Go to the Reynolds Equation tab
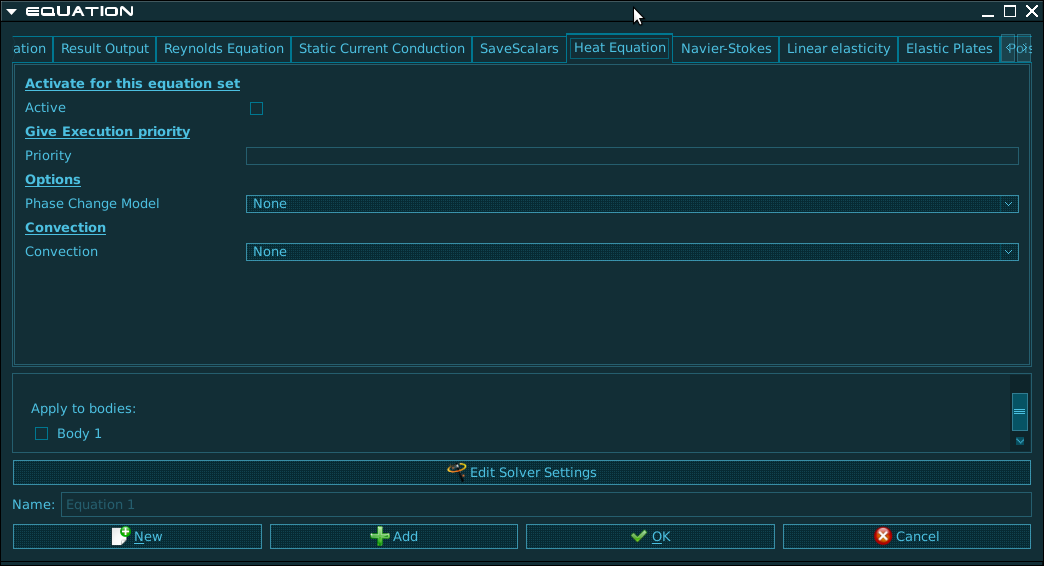This screenshot has width=1044, height=566. (224, 48)
